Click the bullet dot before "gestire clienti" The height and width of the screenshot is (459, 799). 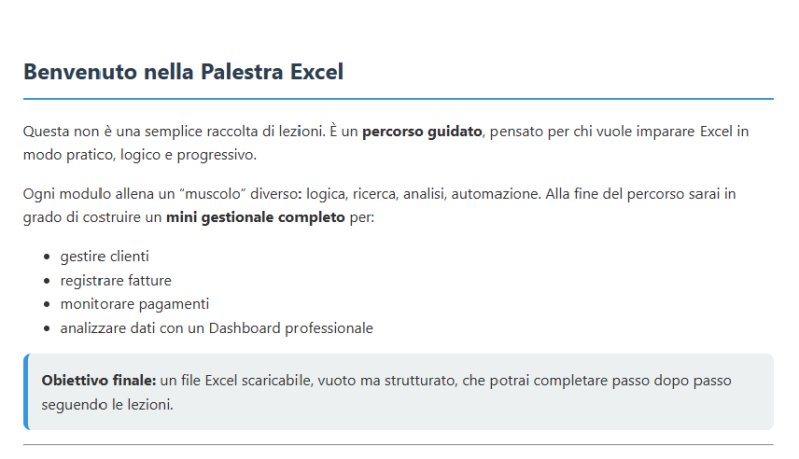click(47, 258)
